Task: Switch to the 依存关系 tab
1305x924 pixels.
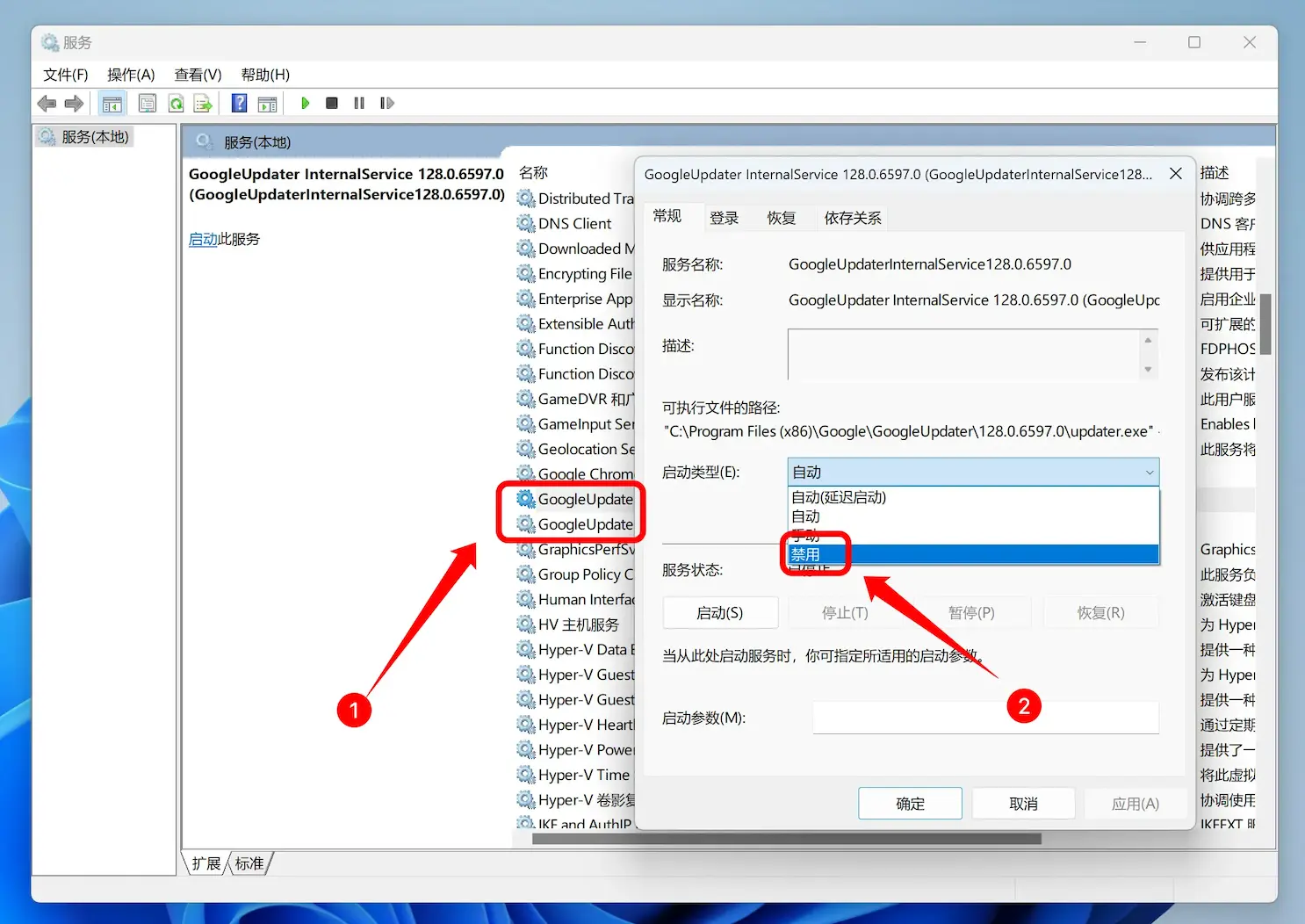Action: (x=853, y=218)
